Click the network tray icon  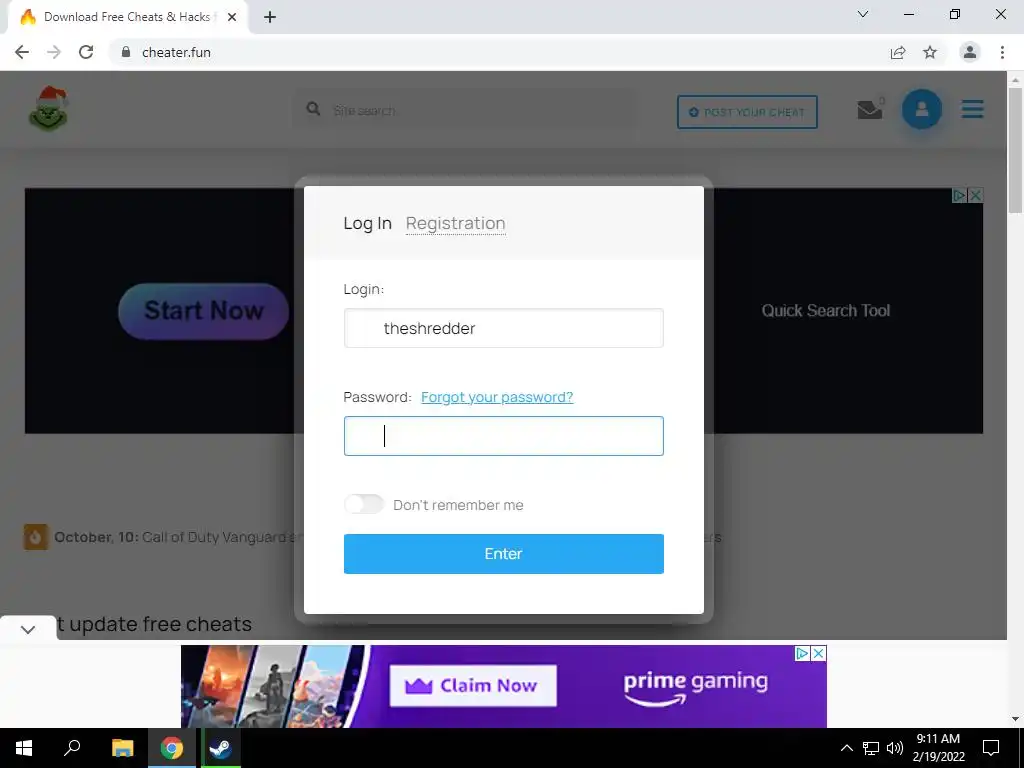[871, 748]
